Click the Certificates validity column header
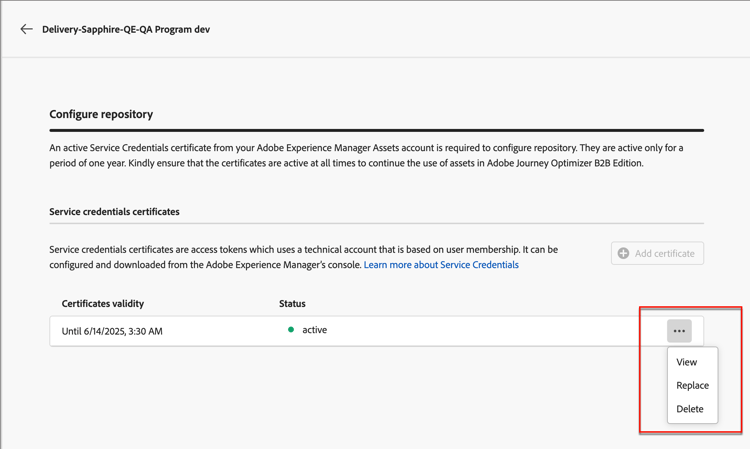 (103, 303)
